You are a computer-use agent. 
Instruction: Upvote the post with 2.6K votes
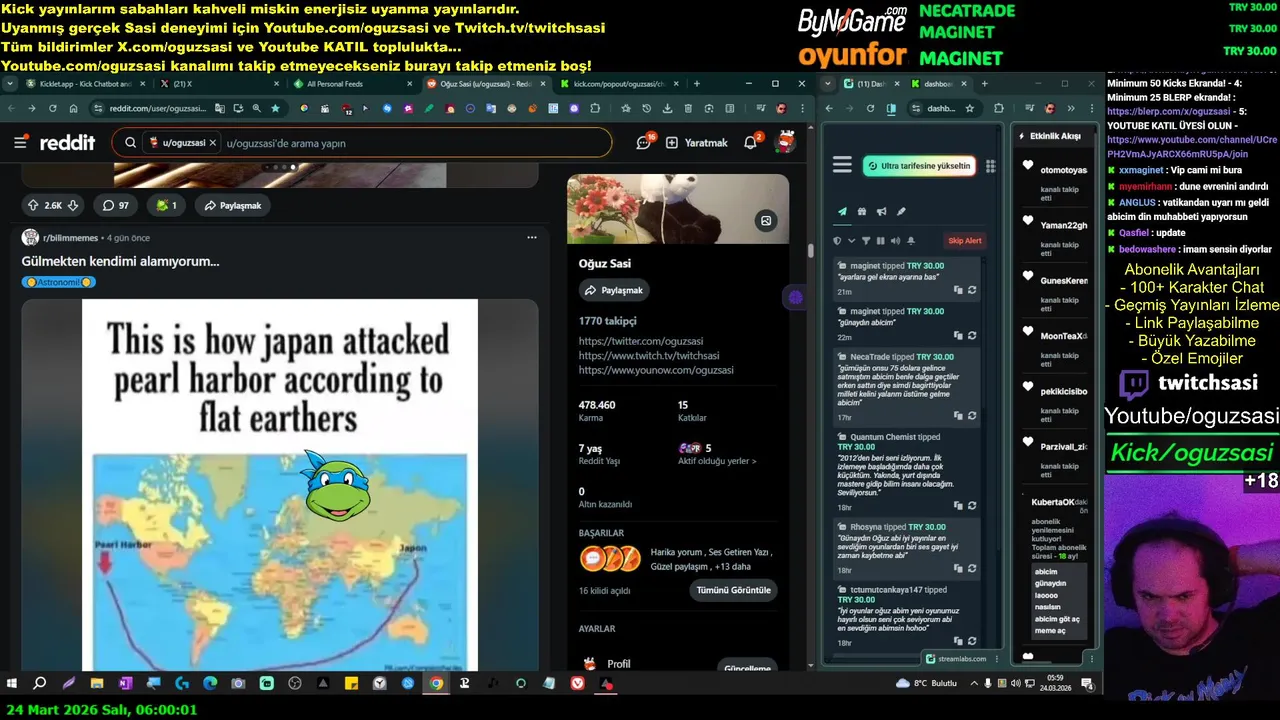pos(33,205)
